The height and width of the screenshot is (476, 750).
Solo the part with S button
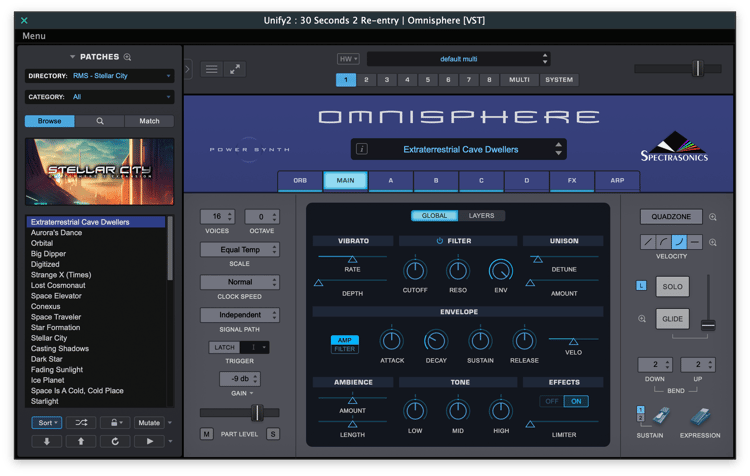[273, 434]
